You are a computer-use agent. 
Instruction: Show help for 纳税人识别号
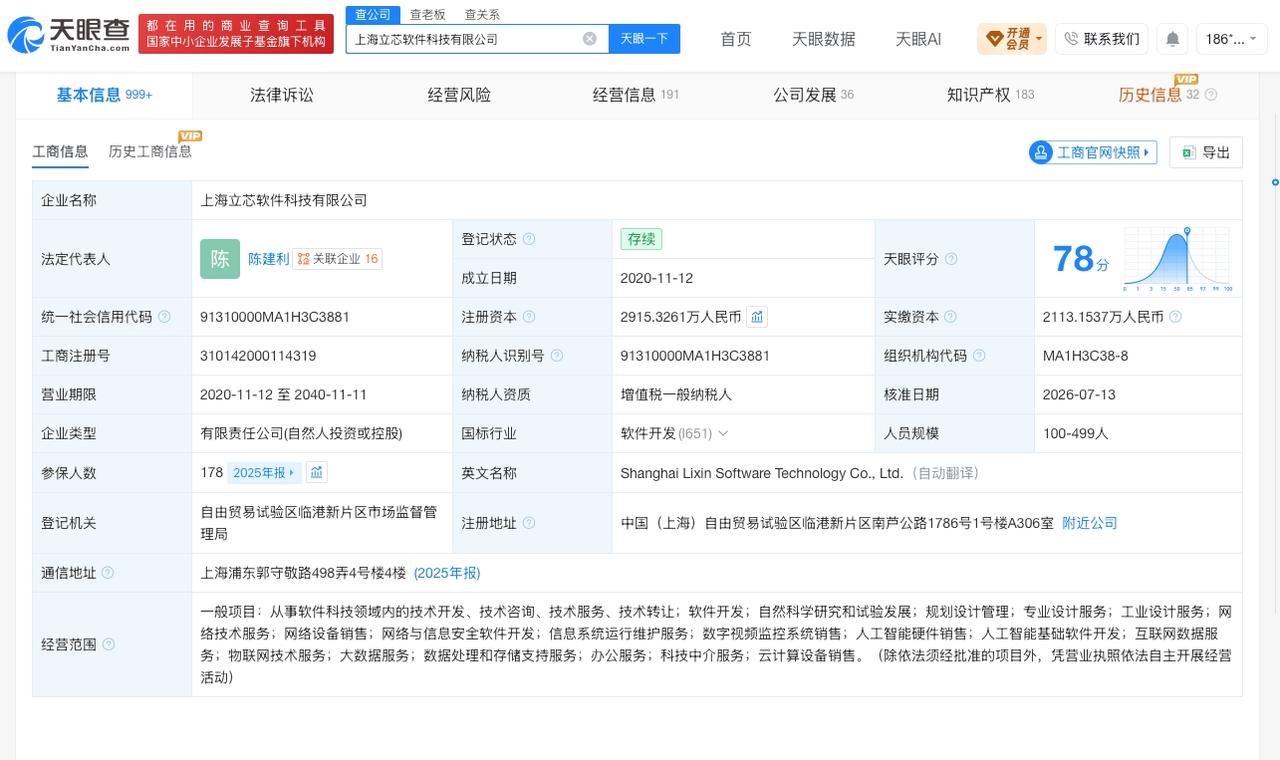pos(557,356)
